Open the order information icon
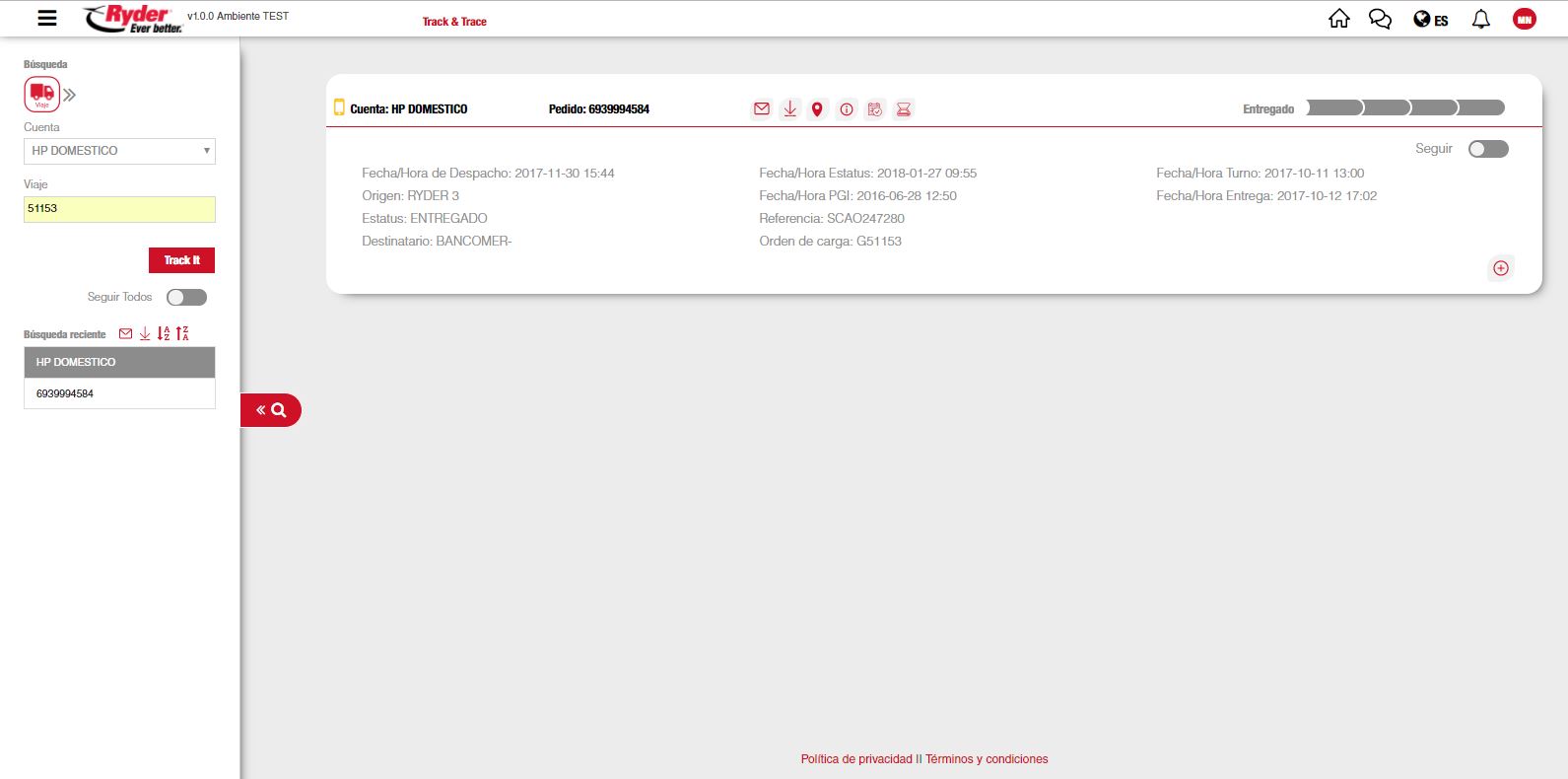 (x=847, y=109)
